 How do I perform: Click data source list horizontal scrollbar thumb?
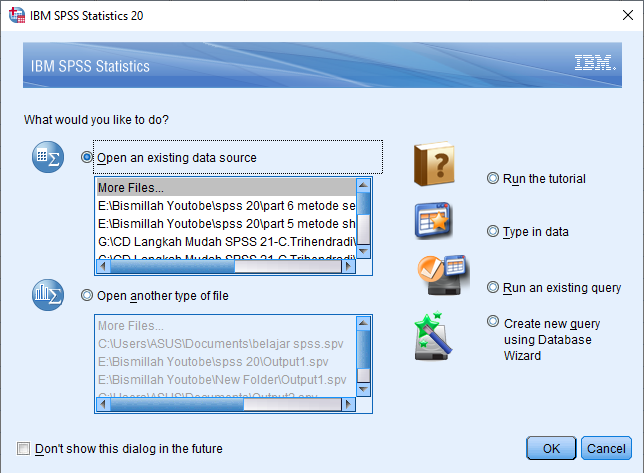tap(172, 267)
